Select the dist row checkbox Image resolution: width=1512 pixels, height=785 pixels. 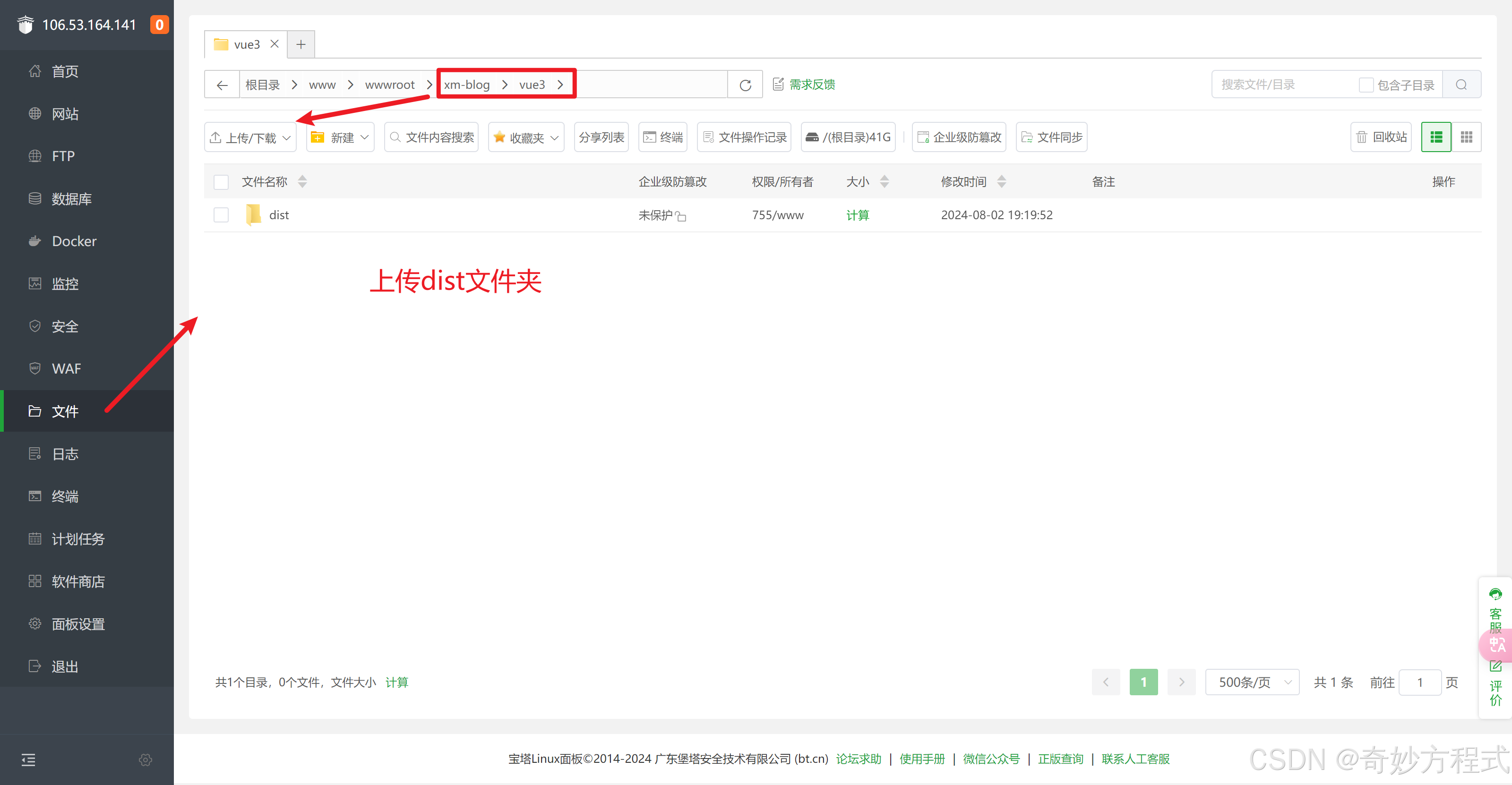[x=221, y=215]
